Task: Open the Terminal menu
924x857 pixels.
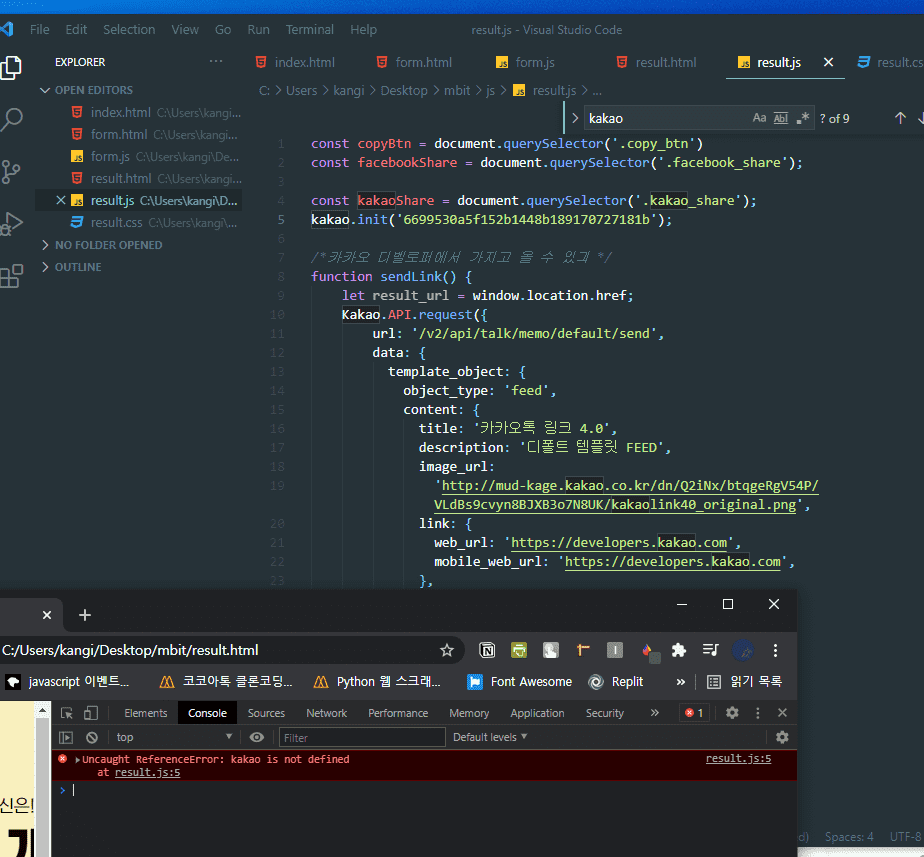Action: tap(309, 29)
